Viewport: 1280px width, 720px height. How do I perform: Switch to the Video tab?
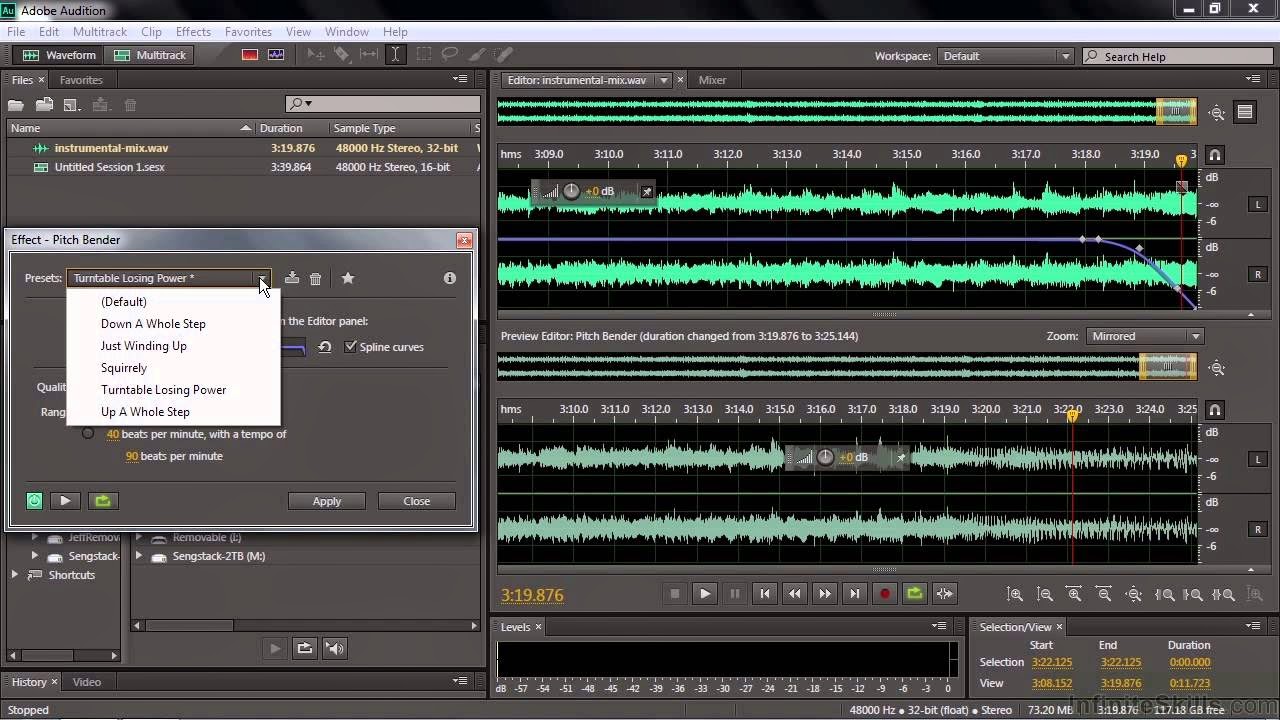[x=87, y=682]
